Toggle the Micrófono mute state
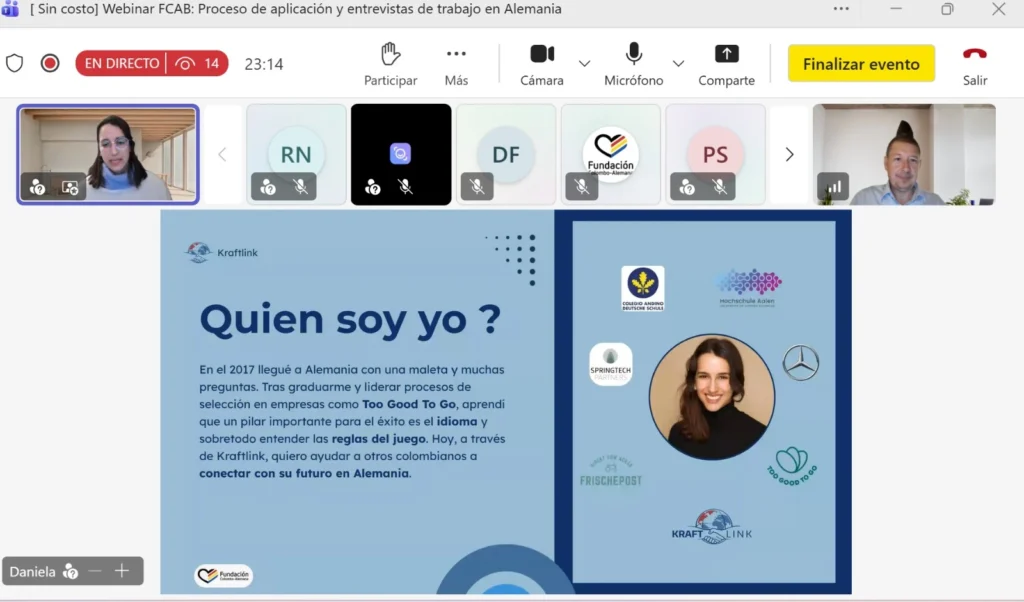This screenshot has width=1024, height=602. click(633, 63)
